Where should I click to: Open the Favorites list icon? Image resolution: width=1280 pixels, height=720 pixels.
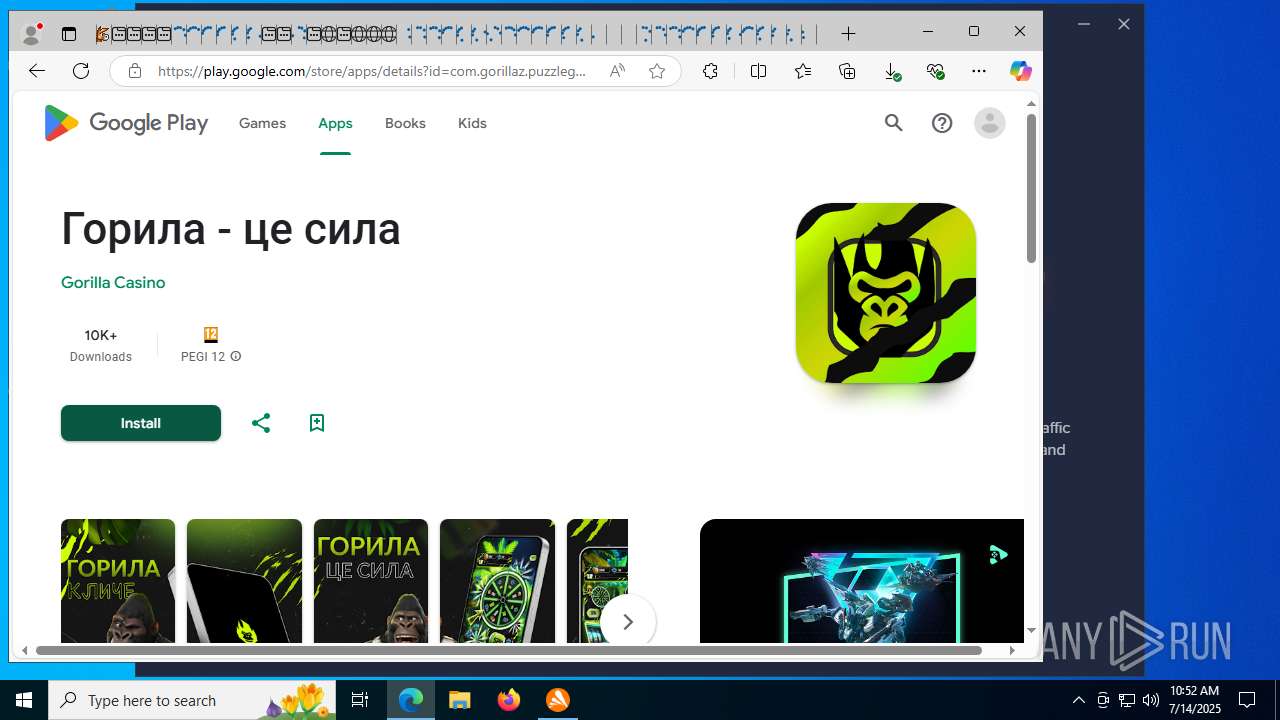point(803,71)
